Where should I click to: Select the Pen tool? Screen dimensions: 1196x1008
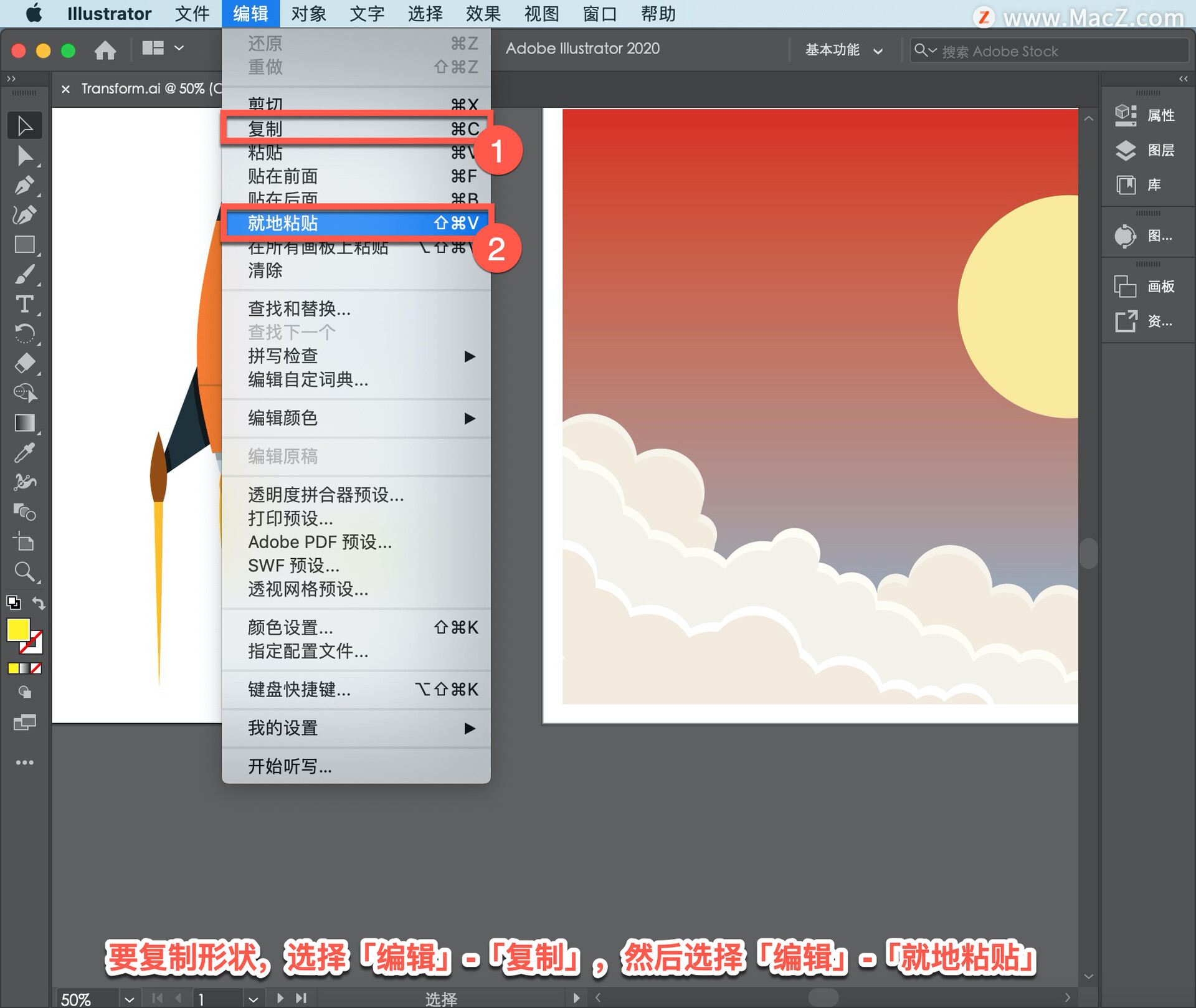pos(24,185)
